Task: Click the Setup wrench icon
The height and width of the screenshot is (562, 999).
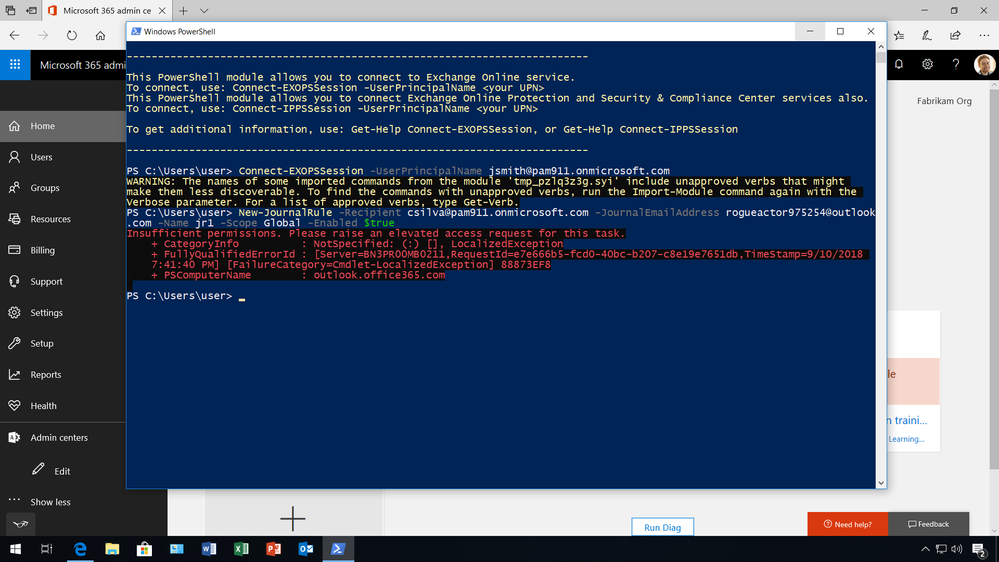Action: (14, 343)
